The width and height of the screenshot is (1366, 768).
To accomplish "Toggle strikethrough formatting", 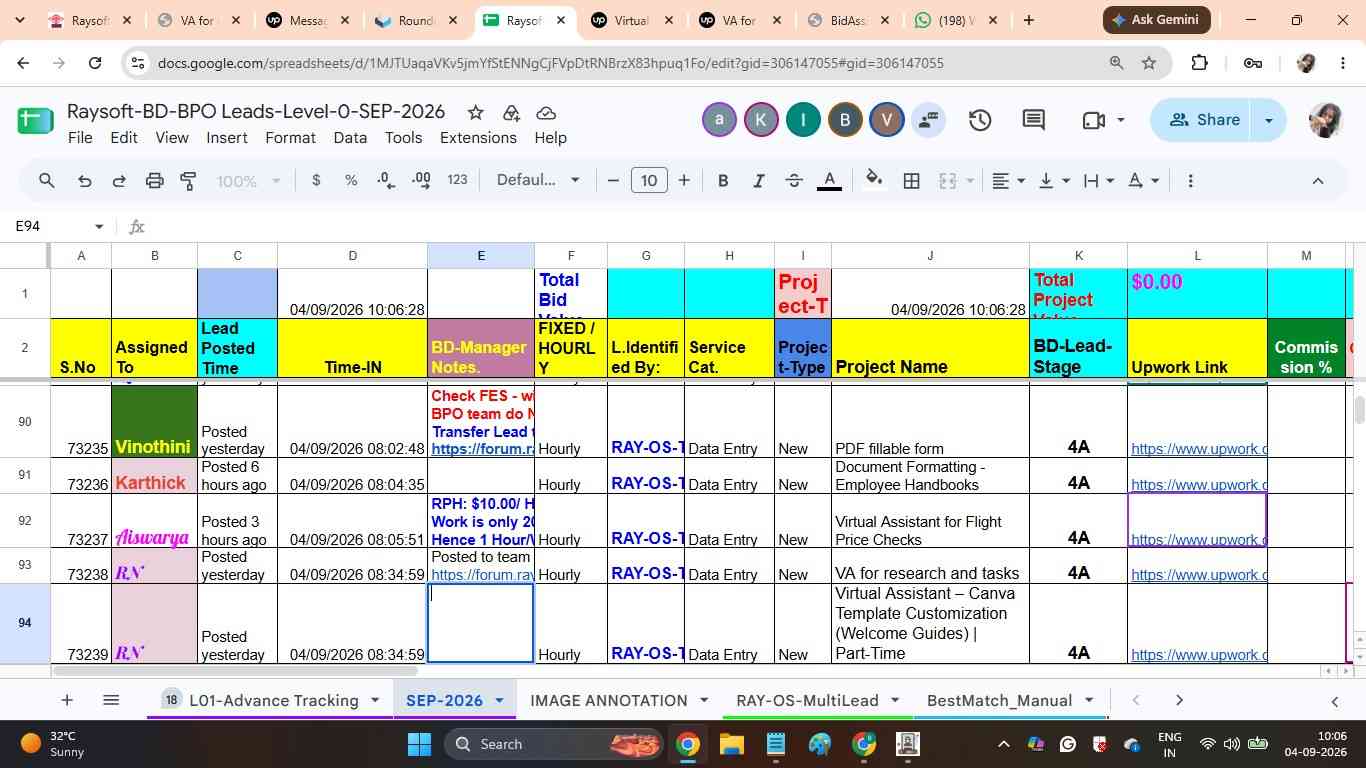I will point(794,181).
